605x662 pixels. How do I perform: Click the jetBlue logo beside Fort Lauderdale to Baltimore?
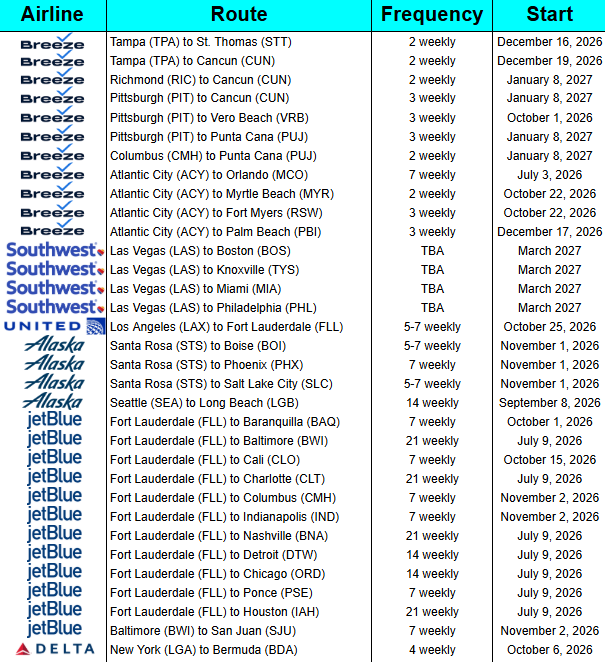tap(54, 440)
